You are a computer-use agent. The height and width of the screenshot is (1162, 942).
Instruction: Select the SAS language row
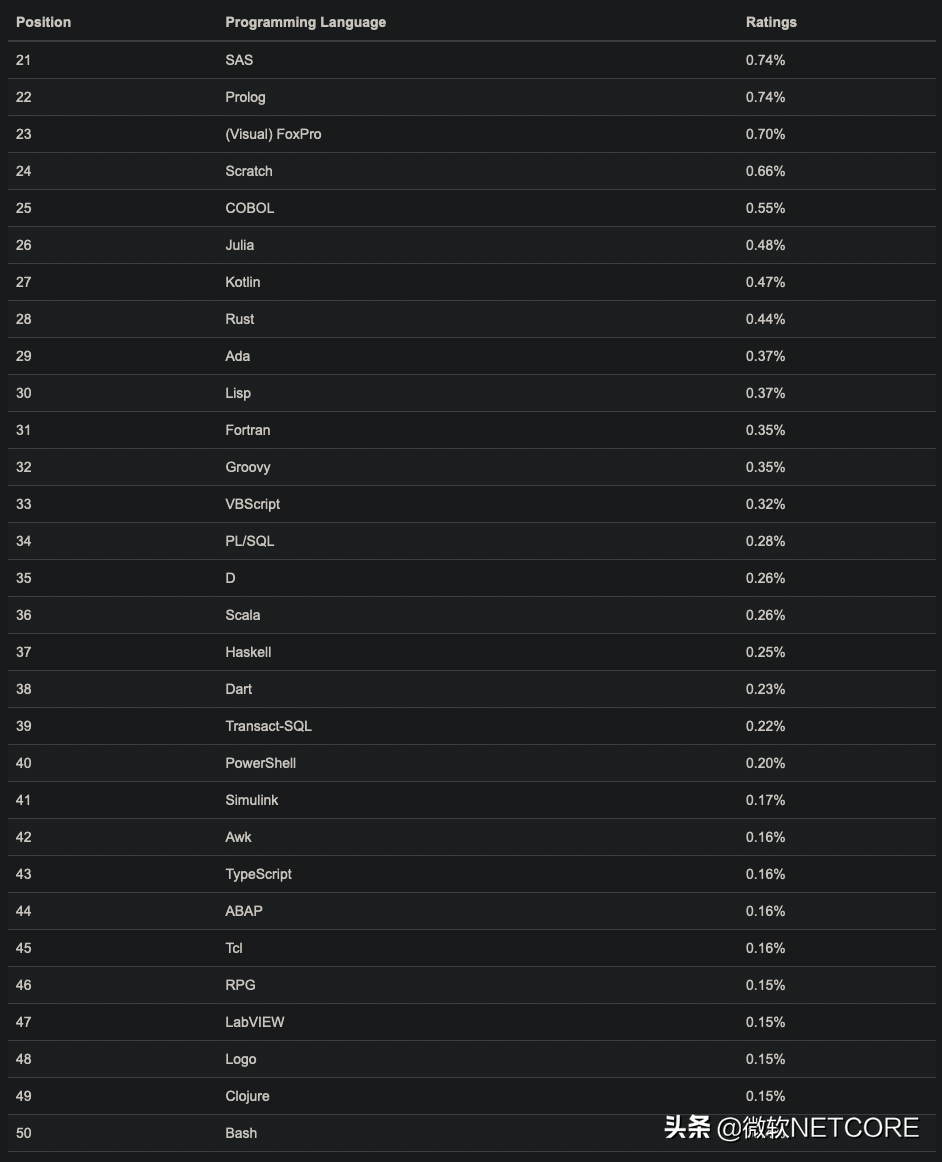pos(239,60)
